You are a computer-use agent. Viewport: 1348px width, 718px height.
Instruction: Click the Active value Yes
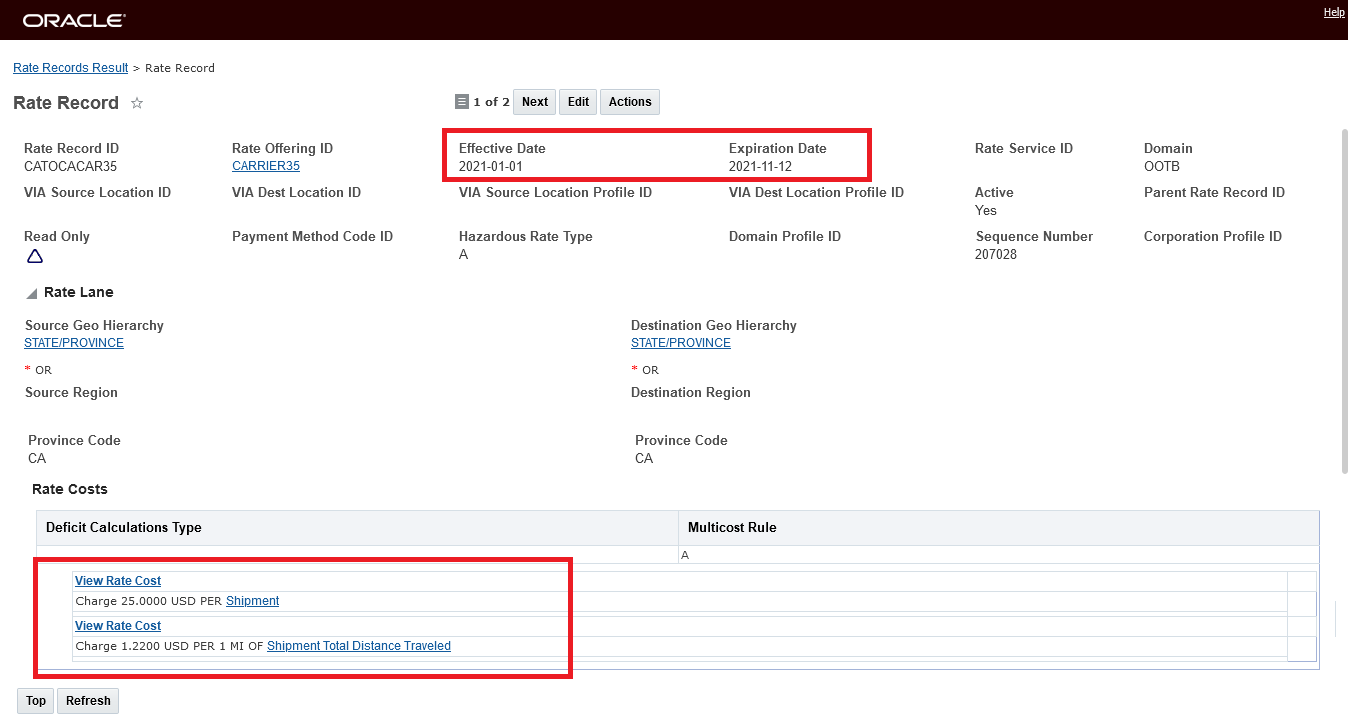(986, 210)
